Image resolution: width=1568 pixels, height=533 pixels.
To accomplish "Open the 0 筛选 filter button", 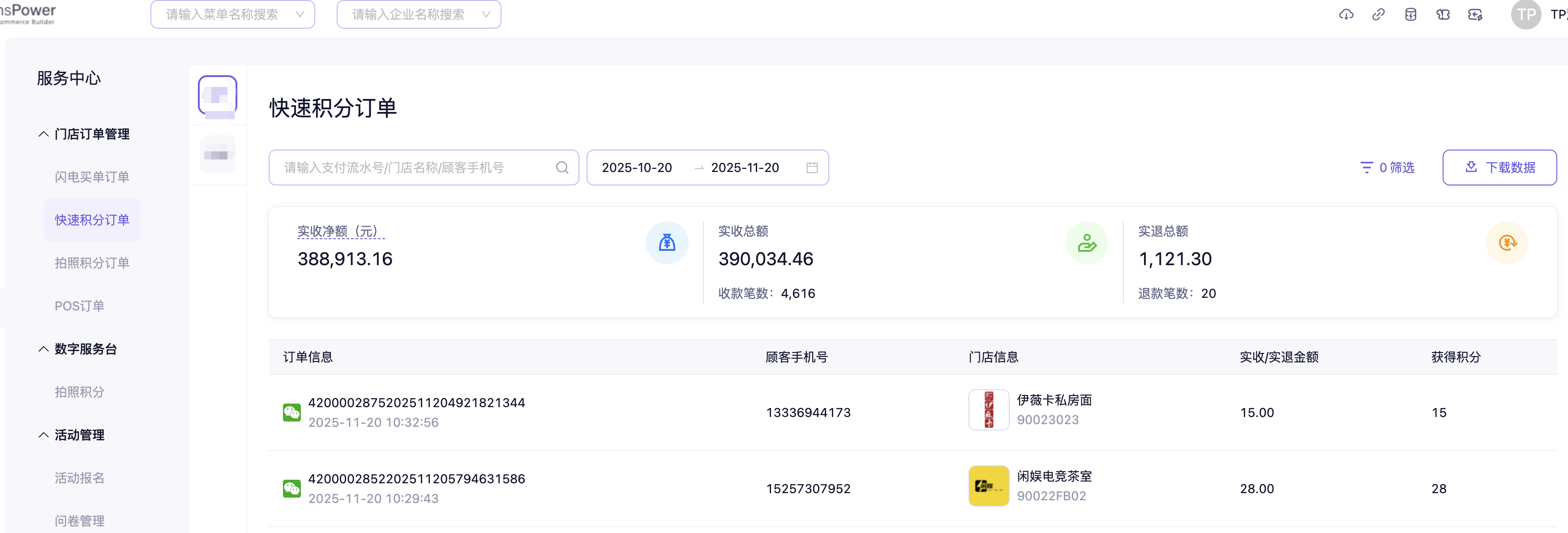I will pyautogui.click(x=1387, y=168).
